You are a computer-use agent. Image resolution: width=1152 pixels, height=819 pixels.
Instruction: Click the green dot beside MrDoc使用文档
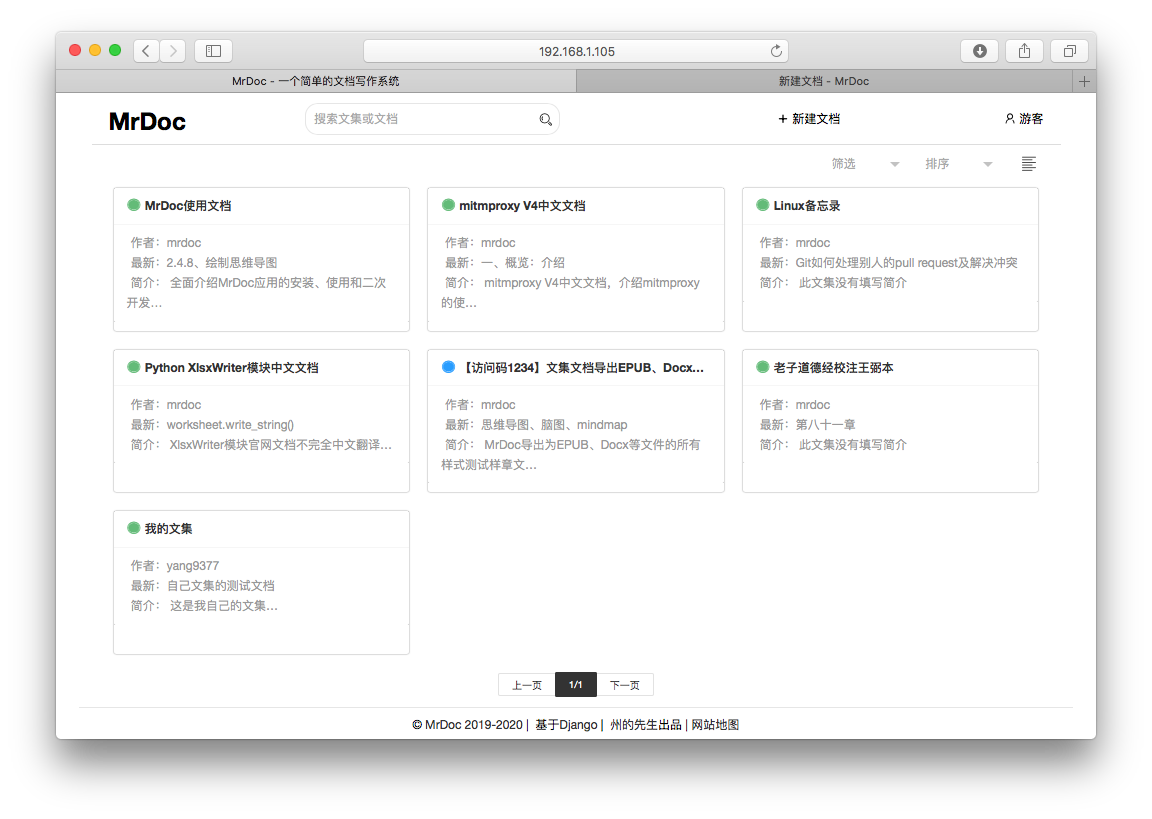pos(134,205)
